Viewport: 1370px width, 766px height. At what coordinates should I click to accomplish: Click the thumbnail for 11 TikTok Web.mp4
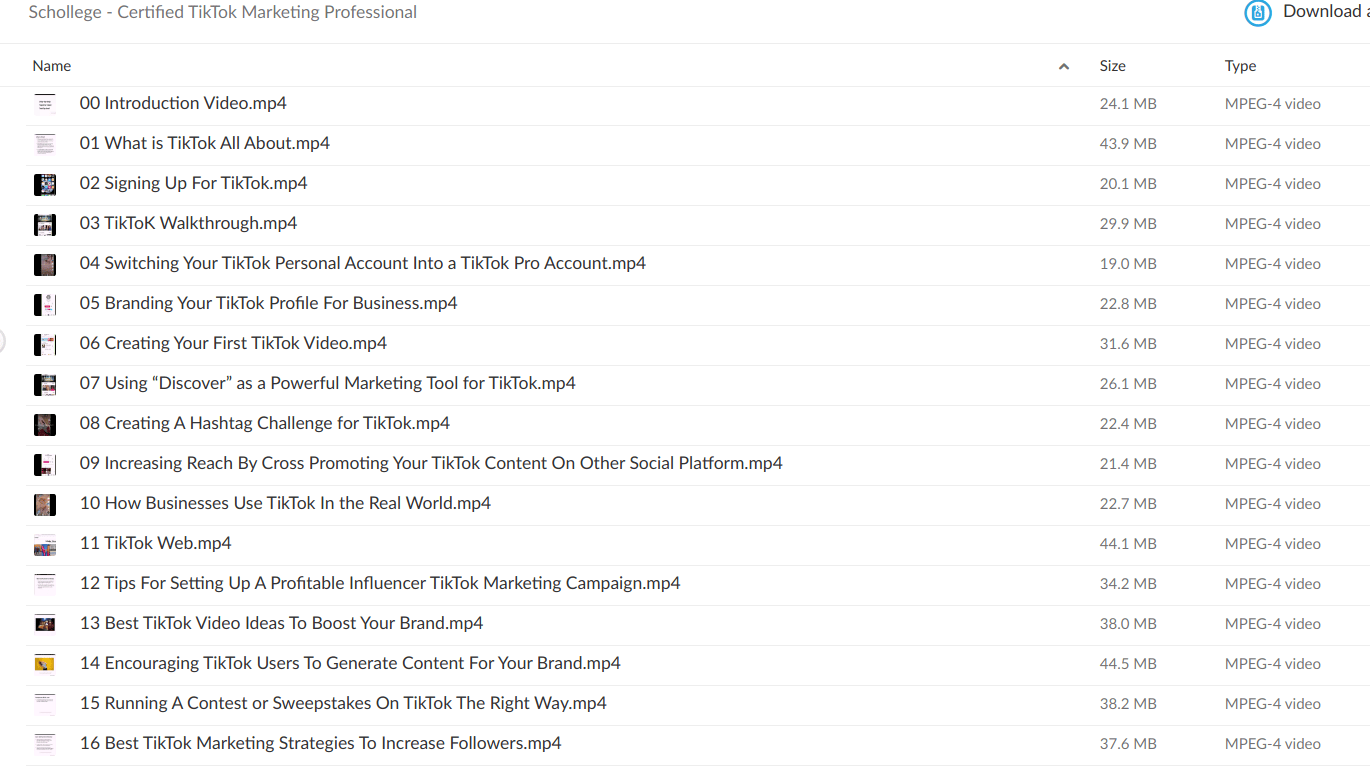click(x=45, y=544)
